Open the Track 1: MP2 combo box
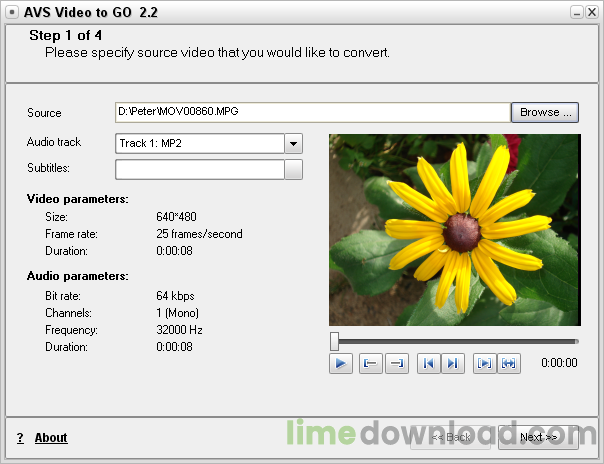 199,144
